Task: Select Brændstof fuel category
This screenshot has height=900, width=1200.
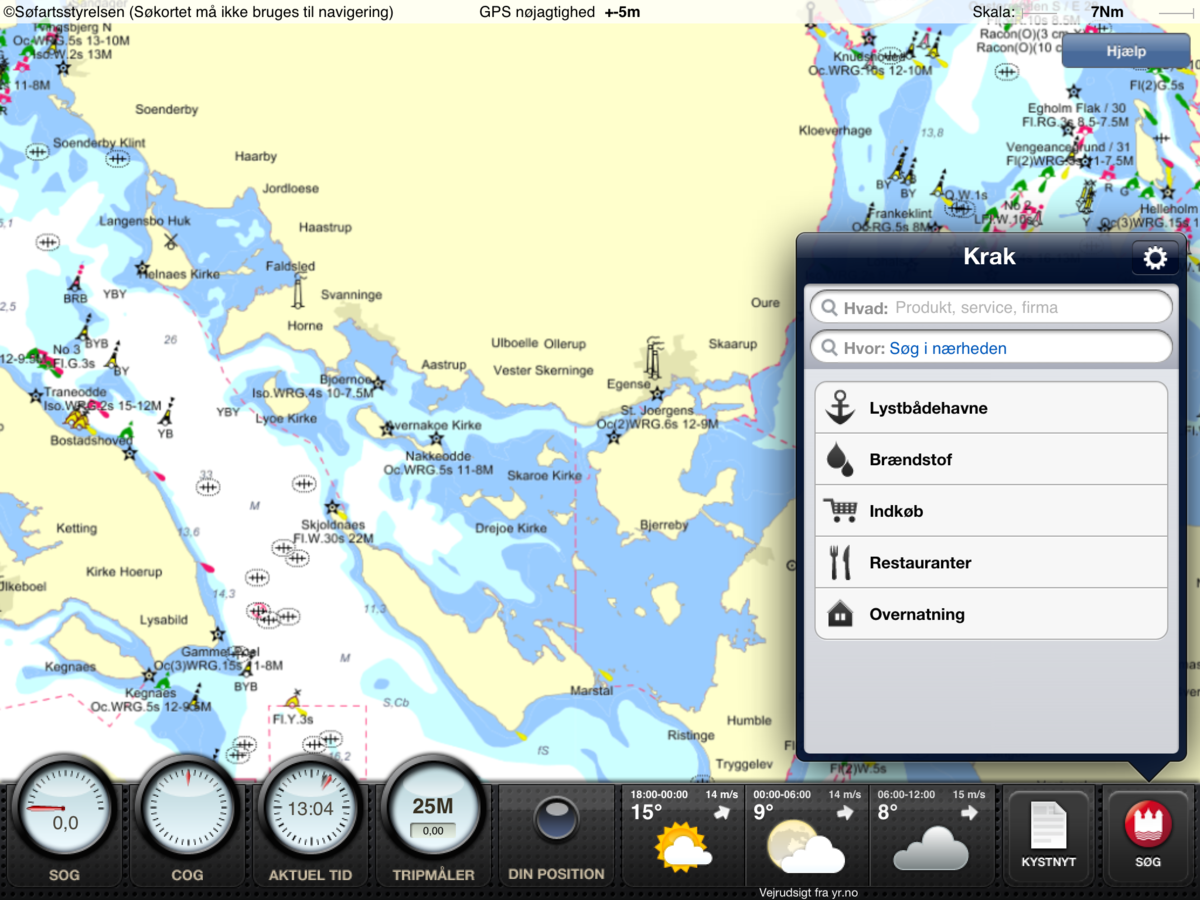Action: [991, 460]
